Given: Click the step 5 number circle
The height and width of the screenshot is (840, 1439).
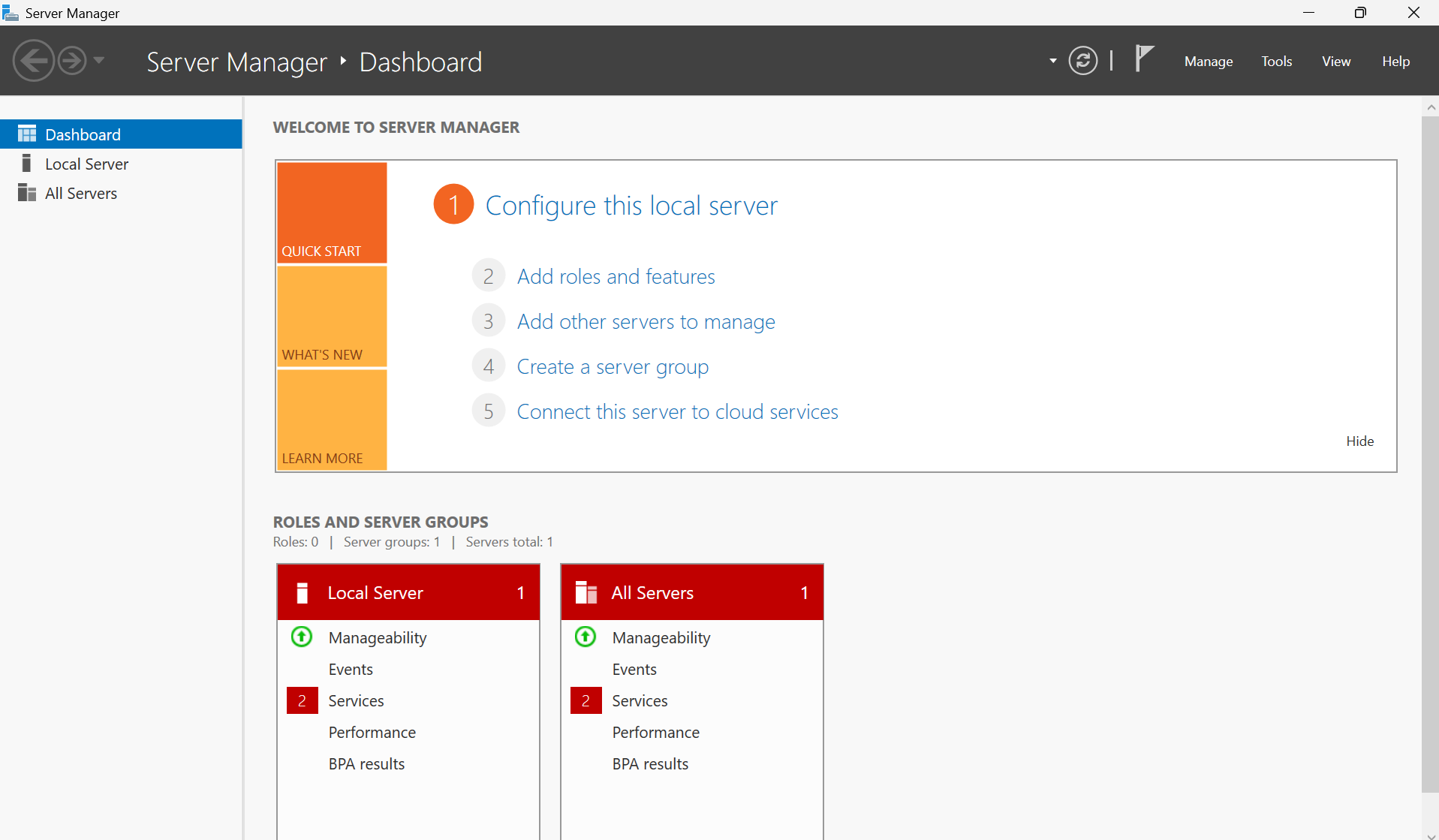Looking at the screenshot, I should (488, 411).
